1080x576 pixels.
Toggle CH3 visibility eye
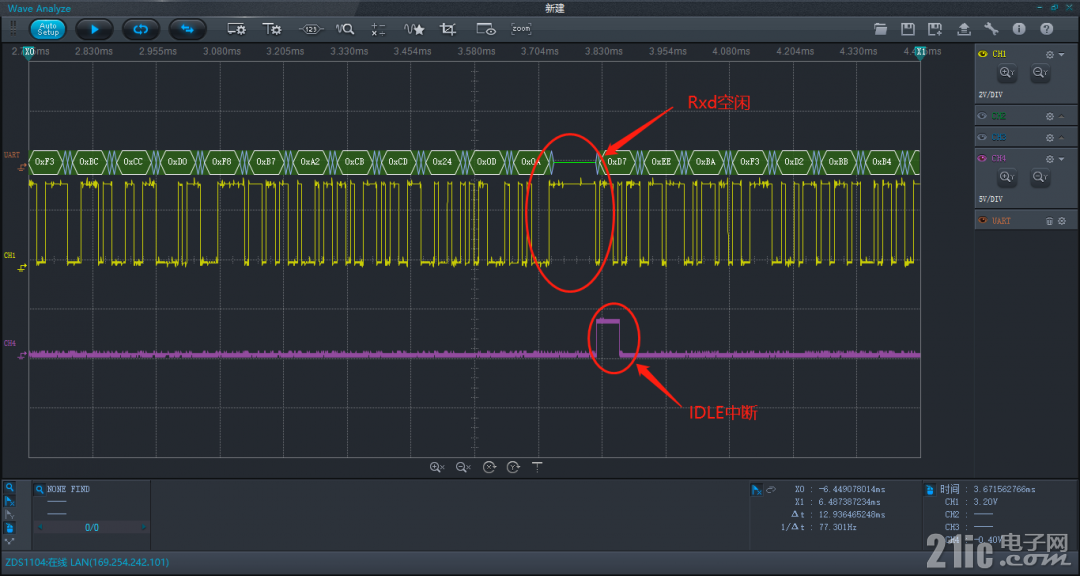[983, 137]
